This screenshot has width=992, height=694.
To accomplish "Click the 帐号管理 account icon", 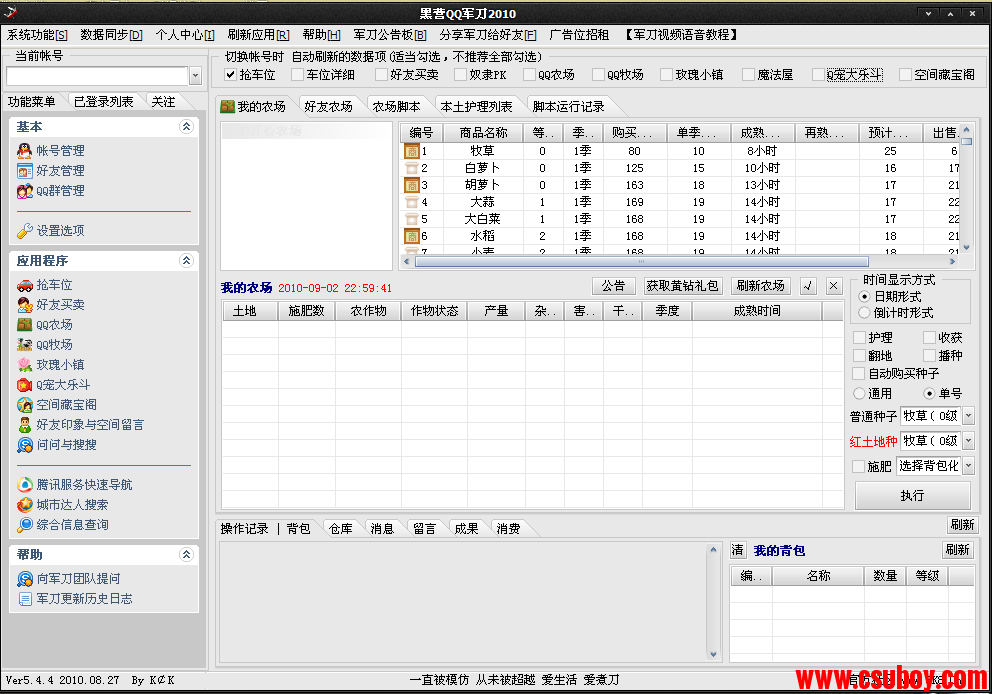I will coord(25,151).
